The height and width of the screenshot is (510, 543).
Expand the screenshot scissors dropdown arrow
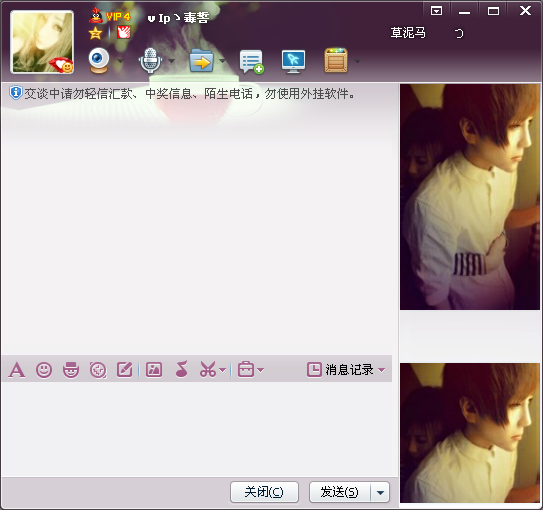[222, 370]
